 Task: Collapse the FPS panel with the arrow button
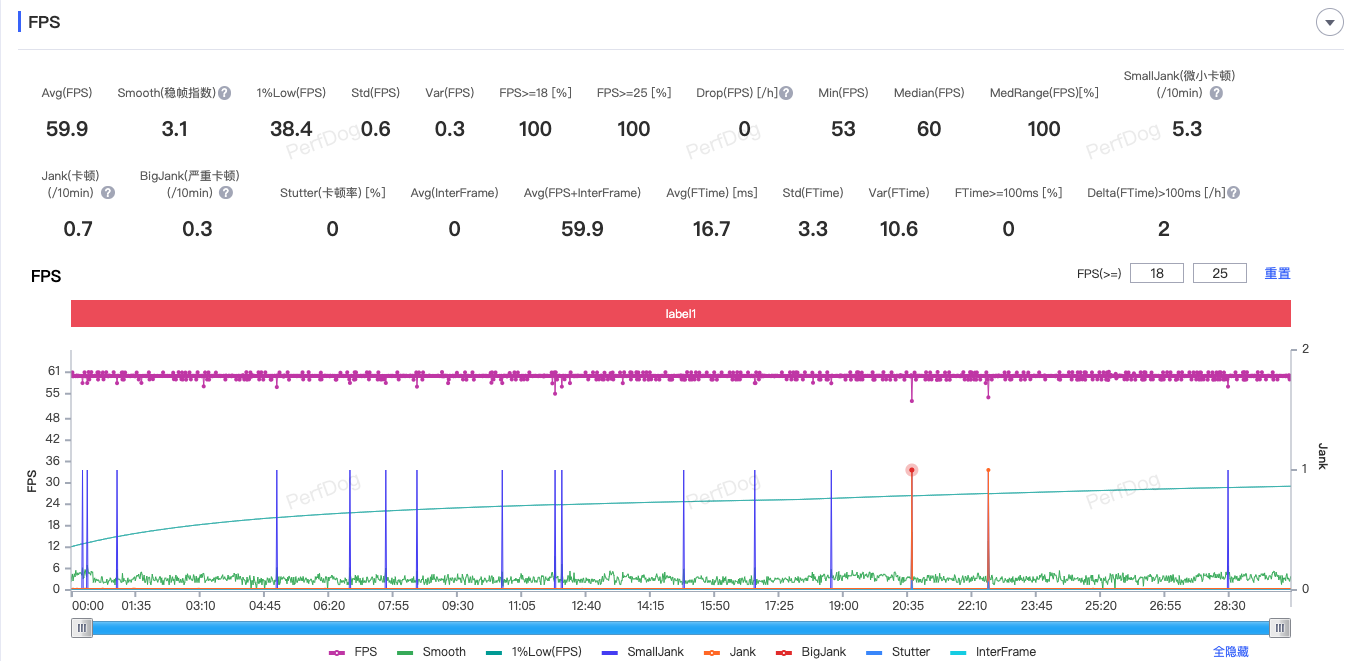1329,22
